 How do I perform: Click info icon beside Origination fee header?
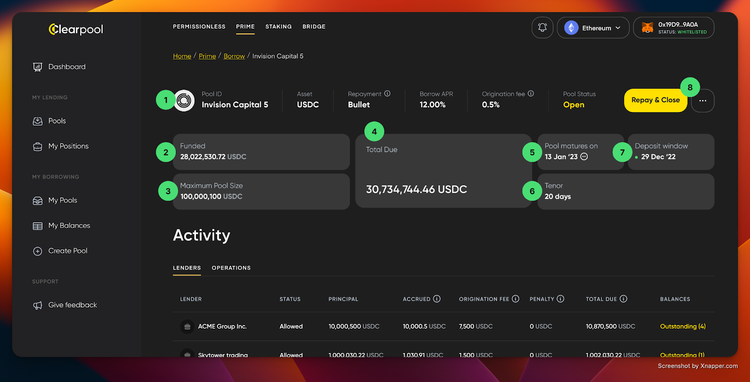pos(515,299)
